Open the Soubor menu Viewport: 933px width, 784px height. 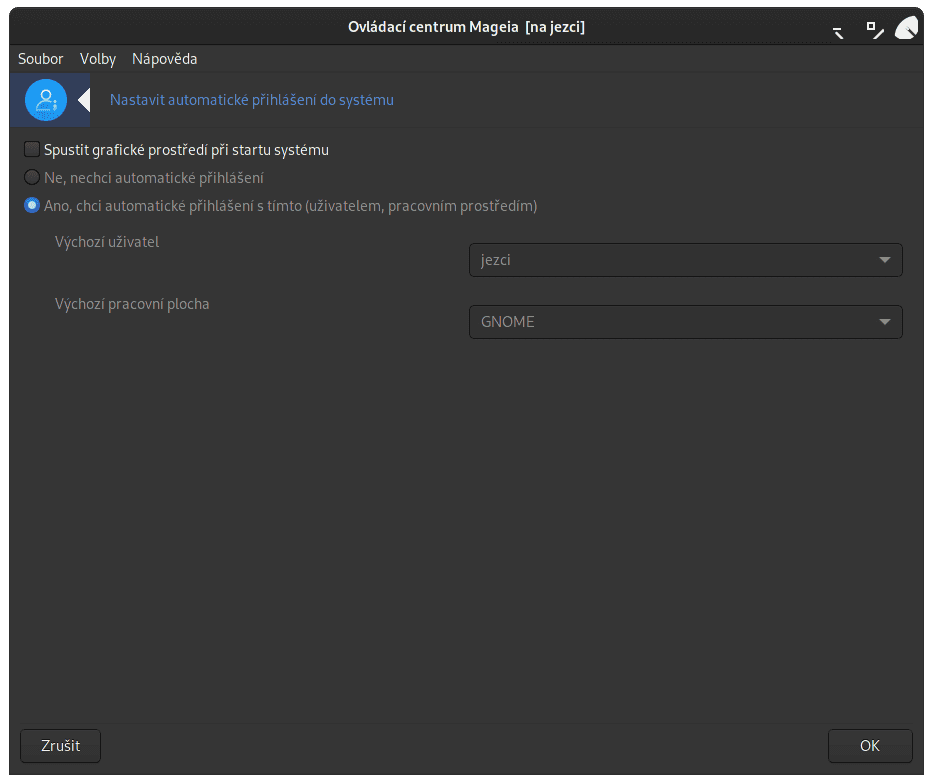(40, 58)
